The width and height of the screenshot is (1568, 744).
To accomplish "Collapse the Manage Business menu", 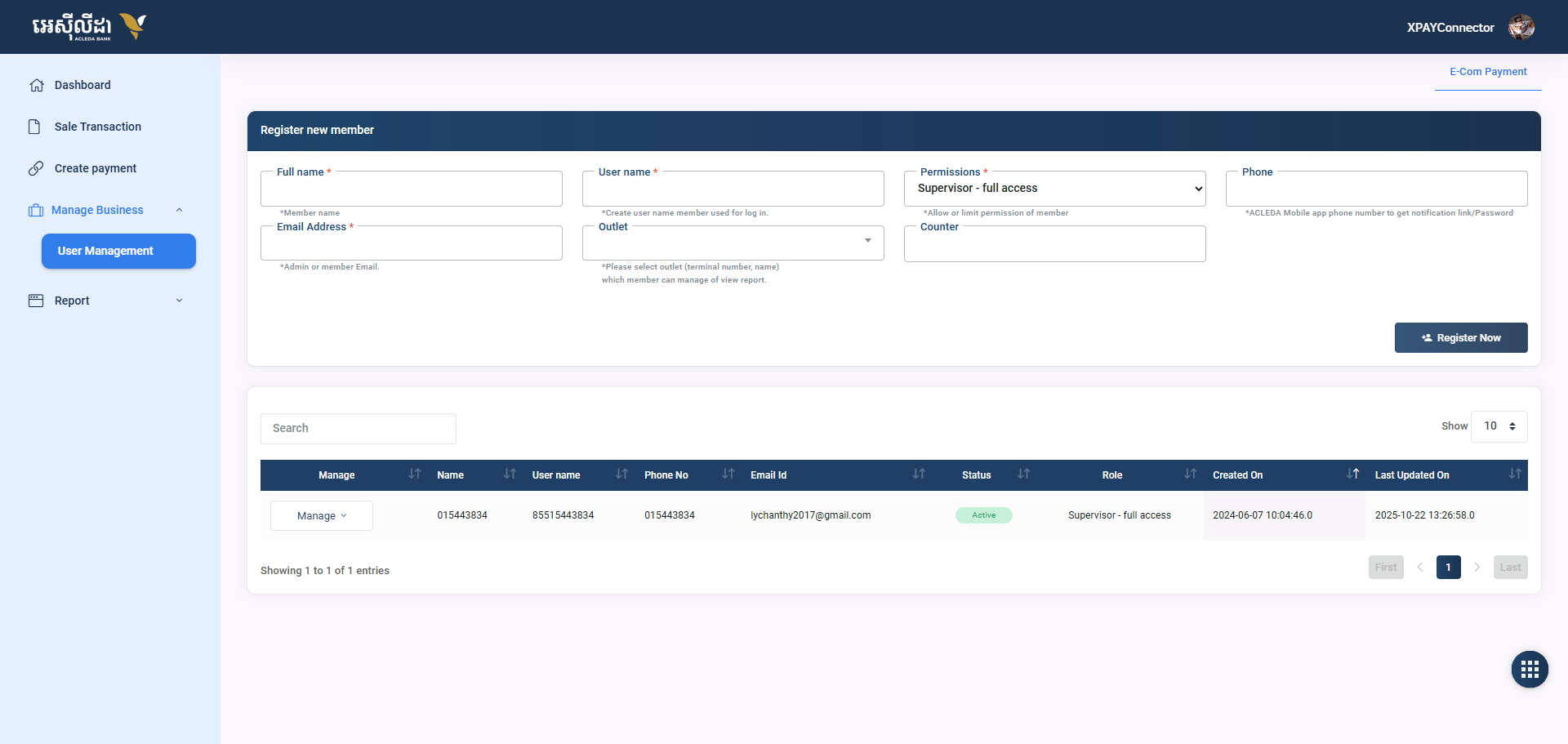I will [179, 210].
